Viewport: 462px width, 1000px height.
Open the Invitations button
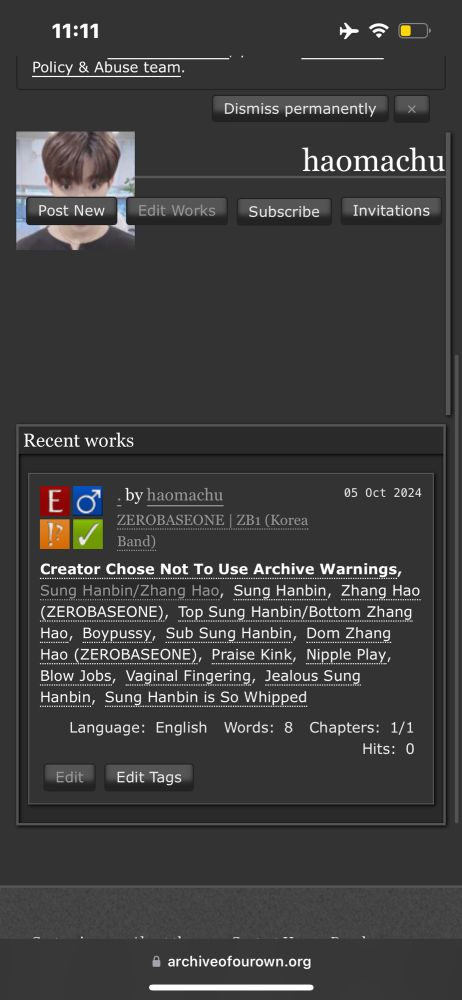click(391, 211)
